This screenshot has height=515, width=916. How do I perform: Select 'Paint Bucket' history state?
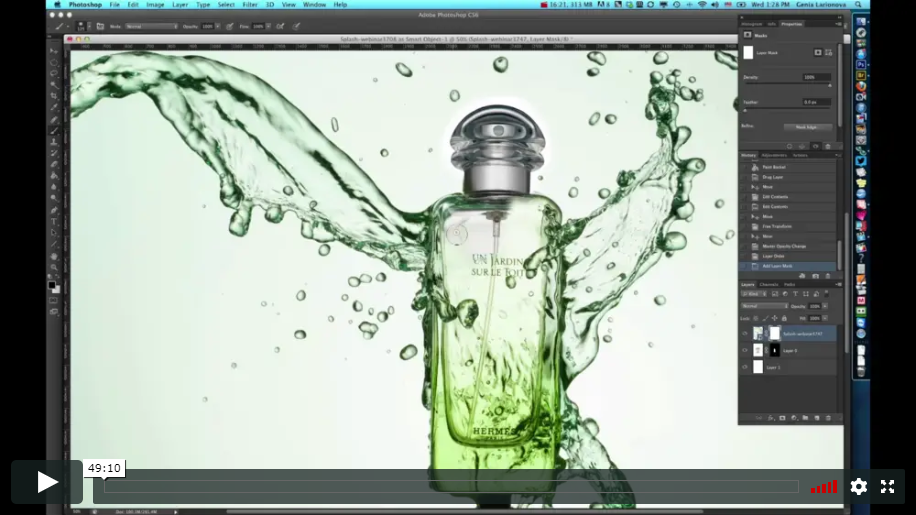tap(774, 167)
